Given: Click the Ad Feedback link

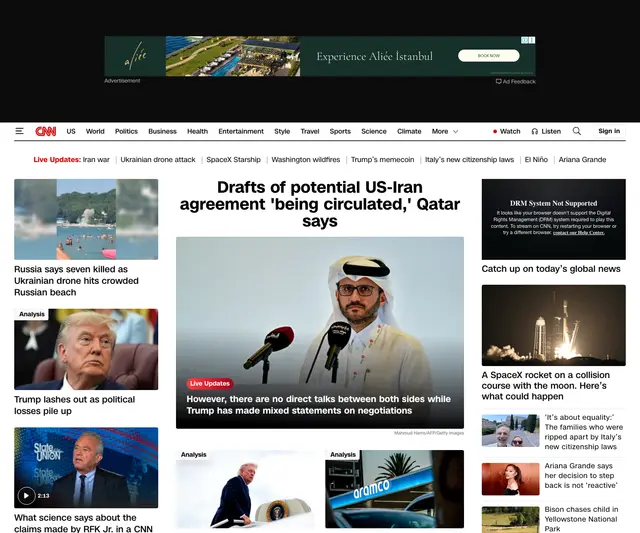Looking at the screenshot, I should 516,82.
